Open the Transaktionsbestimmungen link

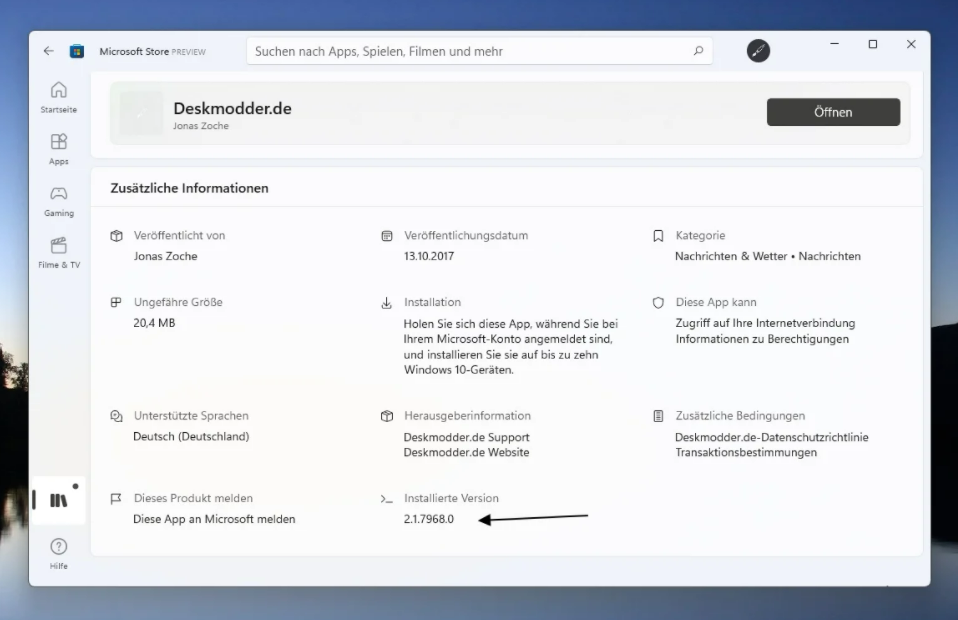point(746,453)
